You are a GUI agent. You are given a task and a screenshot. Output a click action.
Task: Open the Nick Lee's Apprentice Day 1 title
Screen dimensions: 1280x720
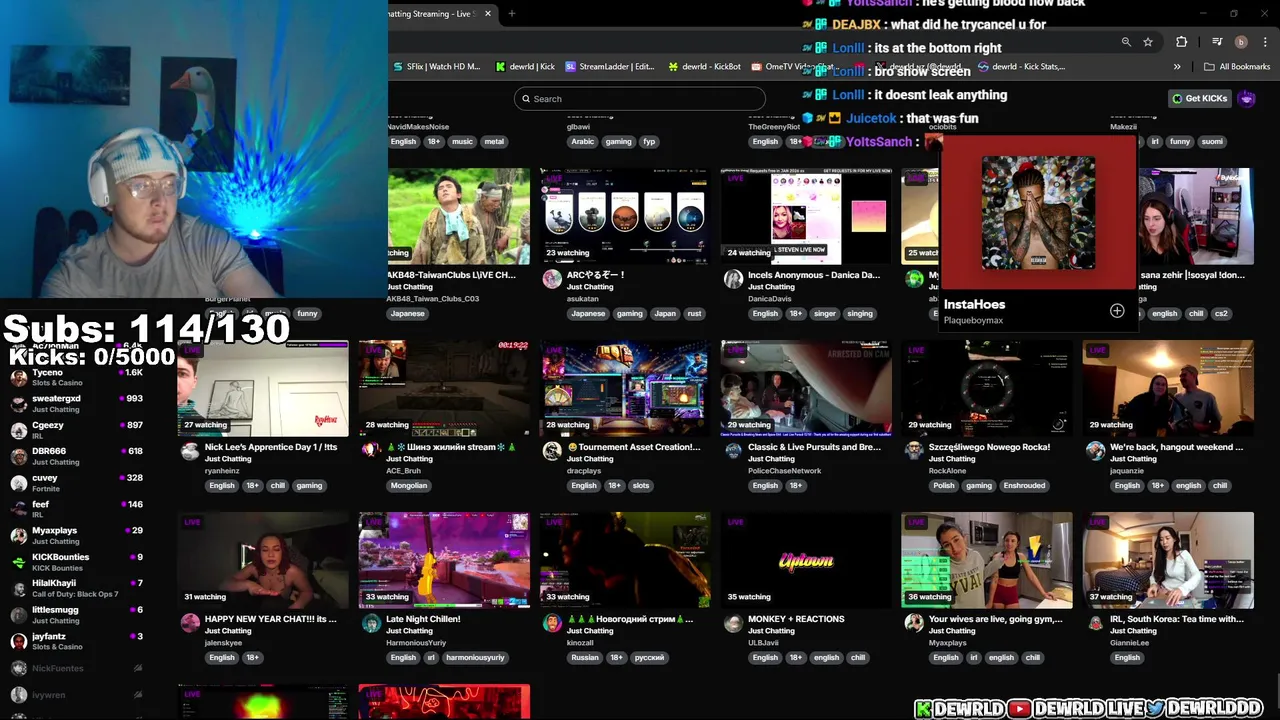click(271, 447)
